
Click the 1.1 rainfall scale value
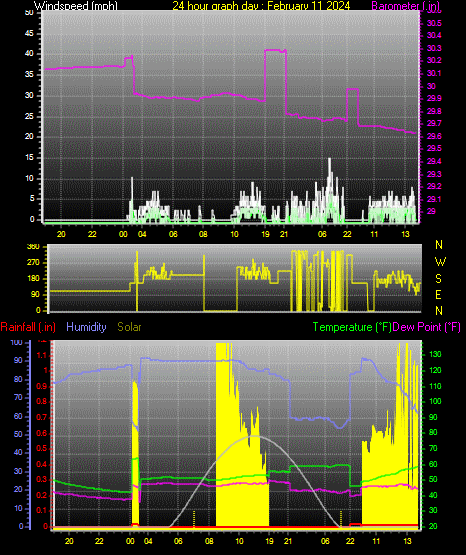point(42,355)
